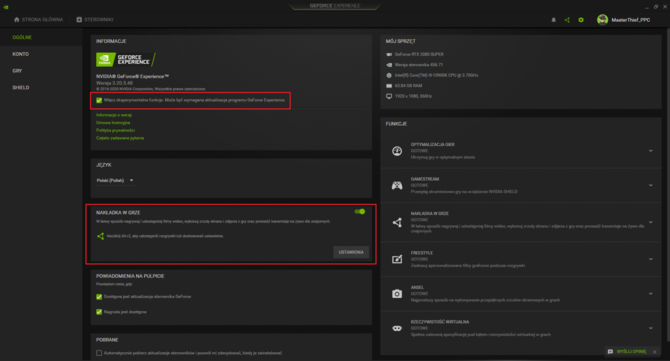The image size is (670, 361).
Task: Open Informacje o wersji link
Action: [x=114, y=115]
